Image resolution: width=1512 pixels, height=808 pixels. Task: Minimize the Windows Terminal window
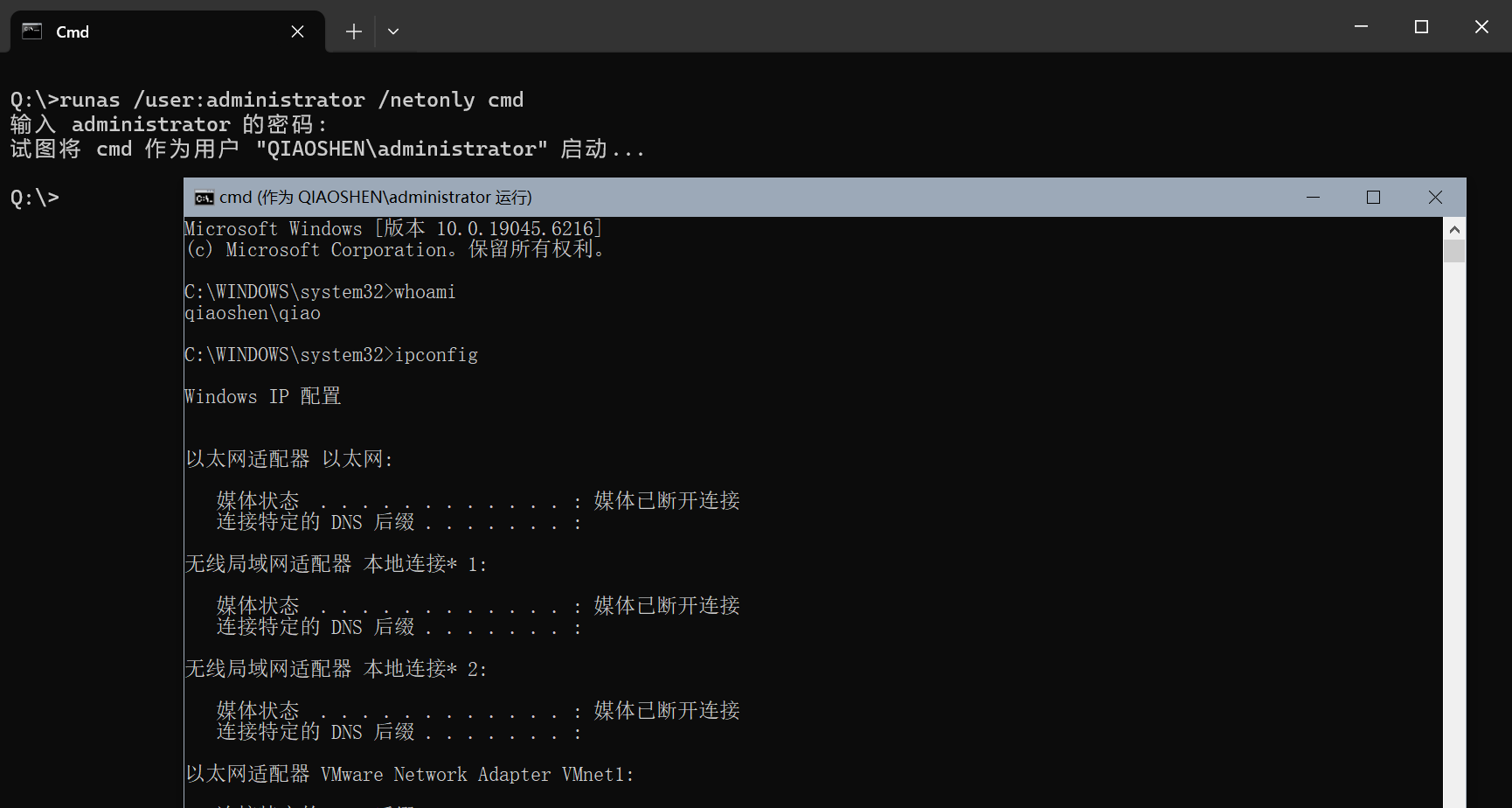[1361, 27]
